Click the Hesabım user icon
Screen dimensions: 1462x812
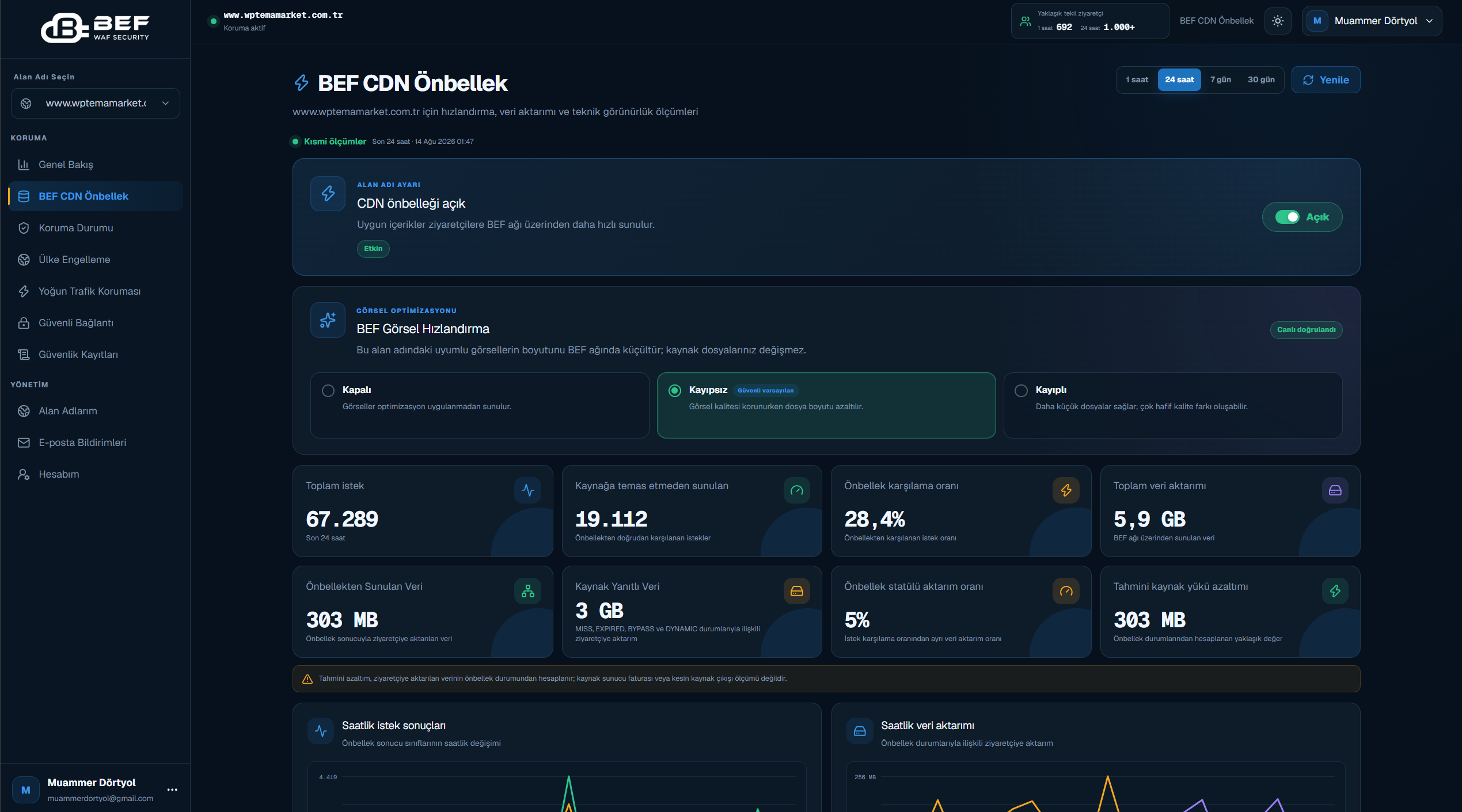pos(24,474)
